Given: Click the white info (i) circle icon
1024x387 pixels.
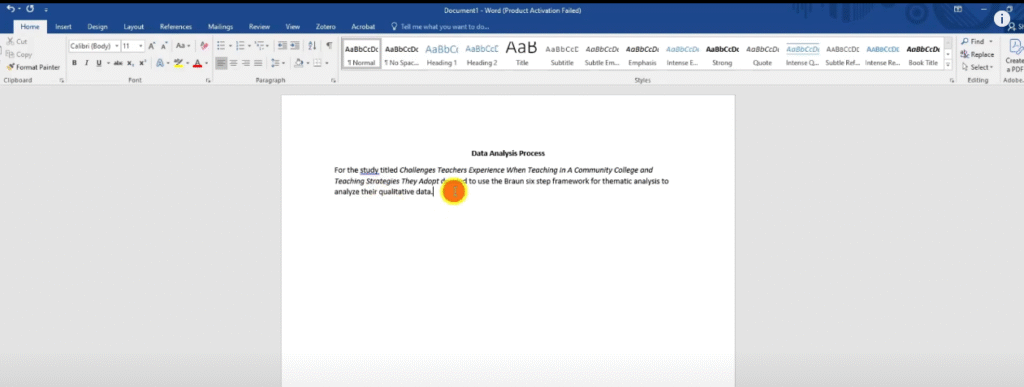Looking at the screenshot, I should point(1002,19).
